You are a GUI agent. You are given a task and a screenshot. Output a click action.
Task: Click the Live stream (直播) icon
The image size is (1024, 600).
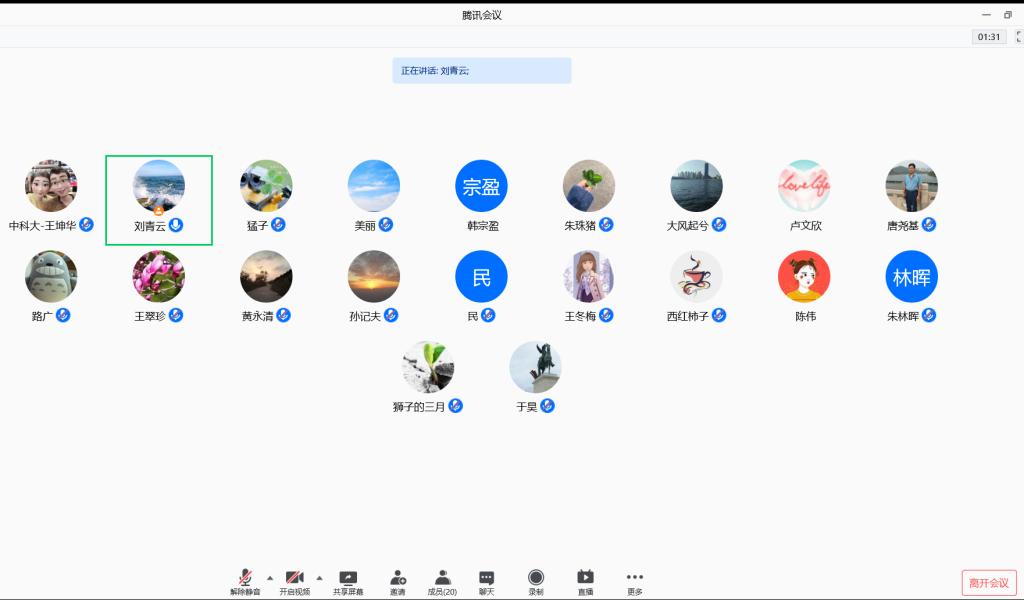(x=585, y=578)
